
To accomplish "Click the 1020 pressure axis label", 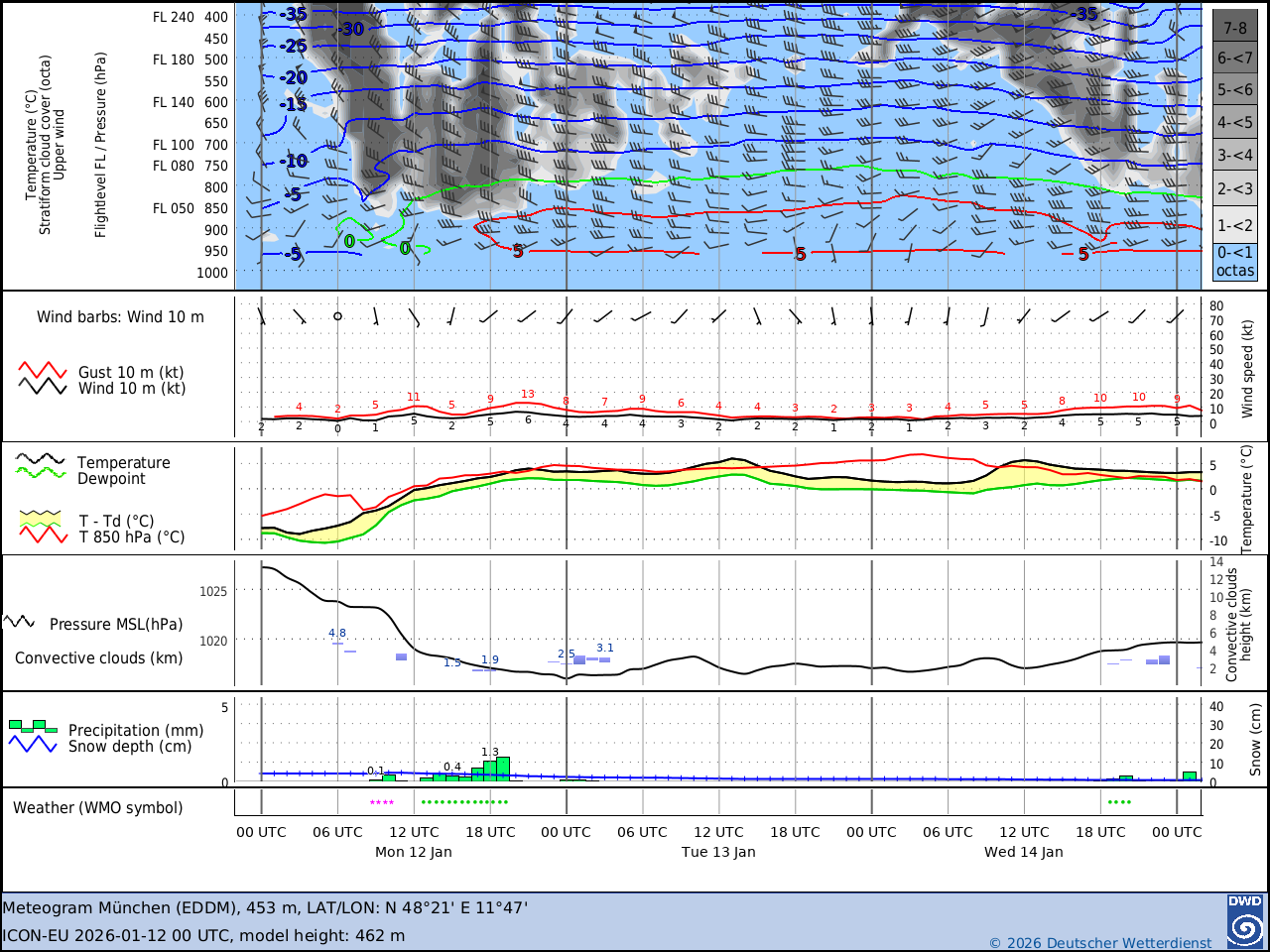I will click(213, 641).
